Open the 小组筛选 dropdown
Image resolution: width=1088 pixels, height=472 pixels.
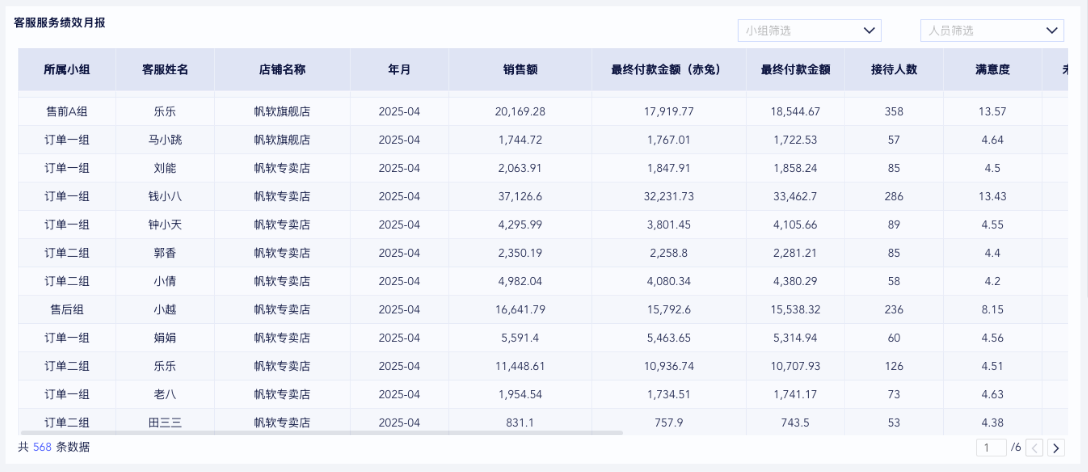point(810,31)
